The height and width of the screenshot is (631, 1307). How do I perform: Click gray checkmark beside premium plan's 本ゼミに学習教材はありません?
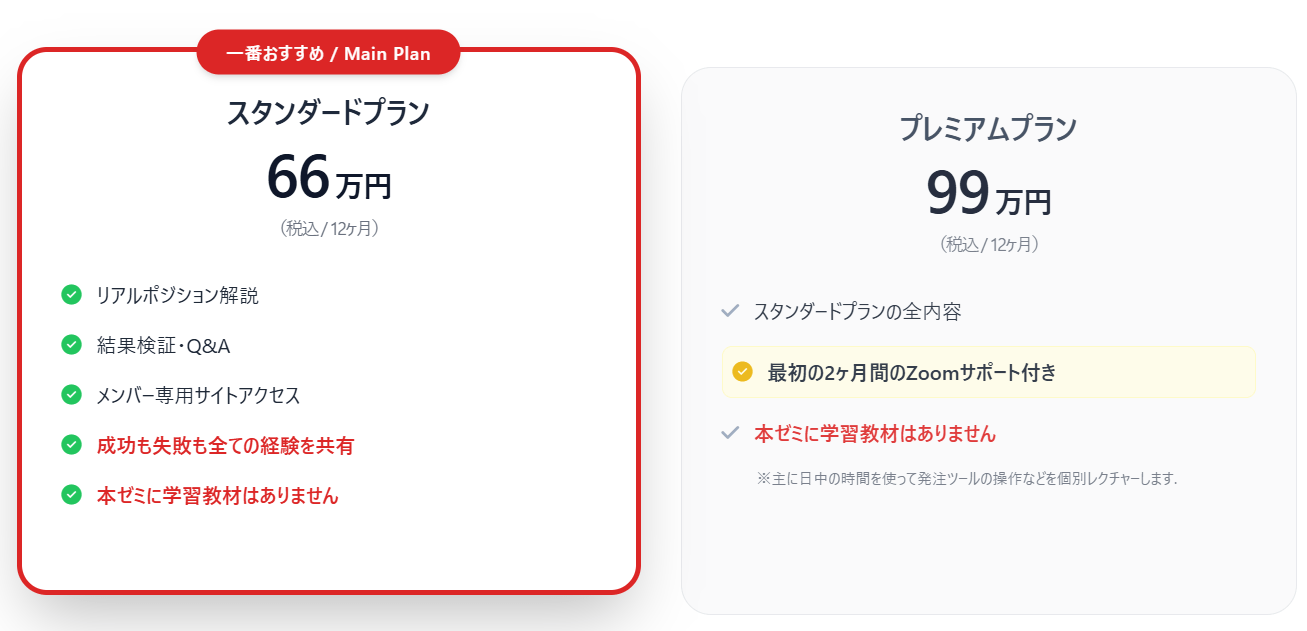(730, 433)
